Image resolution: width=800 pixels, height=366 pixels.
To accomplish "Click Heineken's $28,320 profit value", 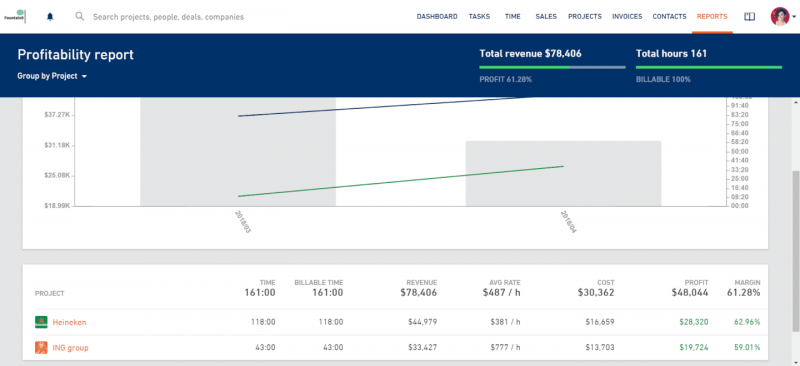I will coord(694,322).
